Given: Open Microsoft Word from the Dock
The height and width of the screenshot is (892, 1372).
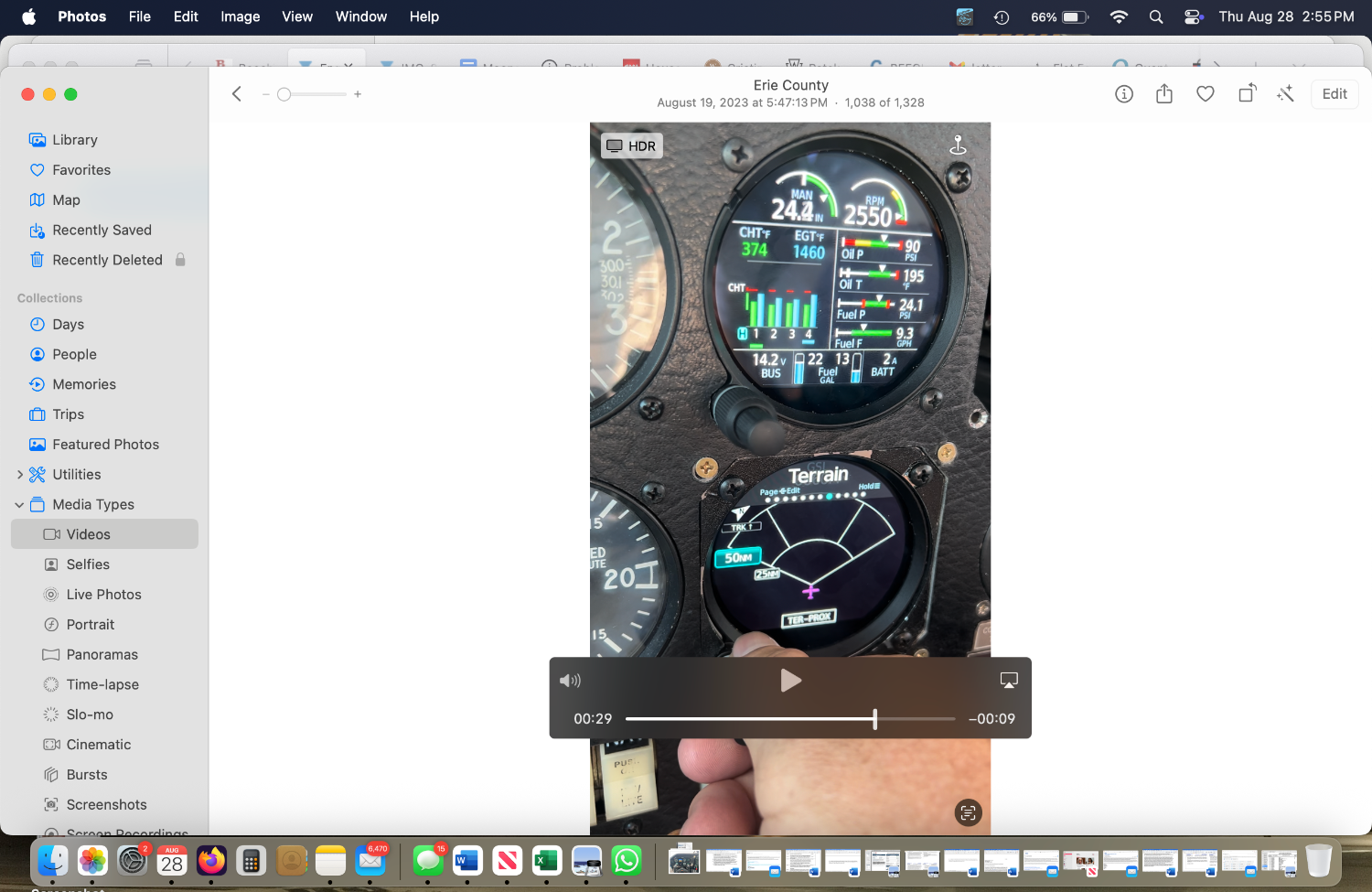Looking at the screenshot, I should pyautogui.click(x=467, y=861).
